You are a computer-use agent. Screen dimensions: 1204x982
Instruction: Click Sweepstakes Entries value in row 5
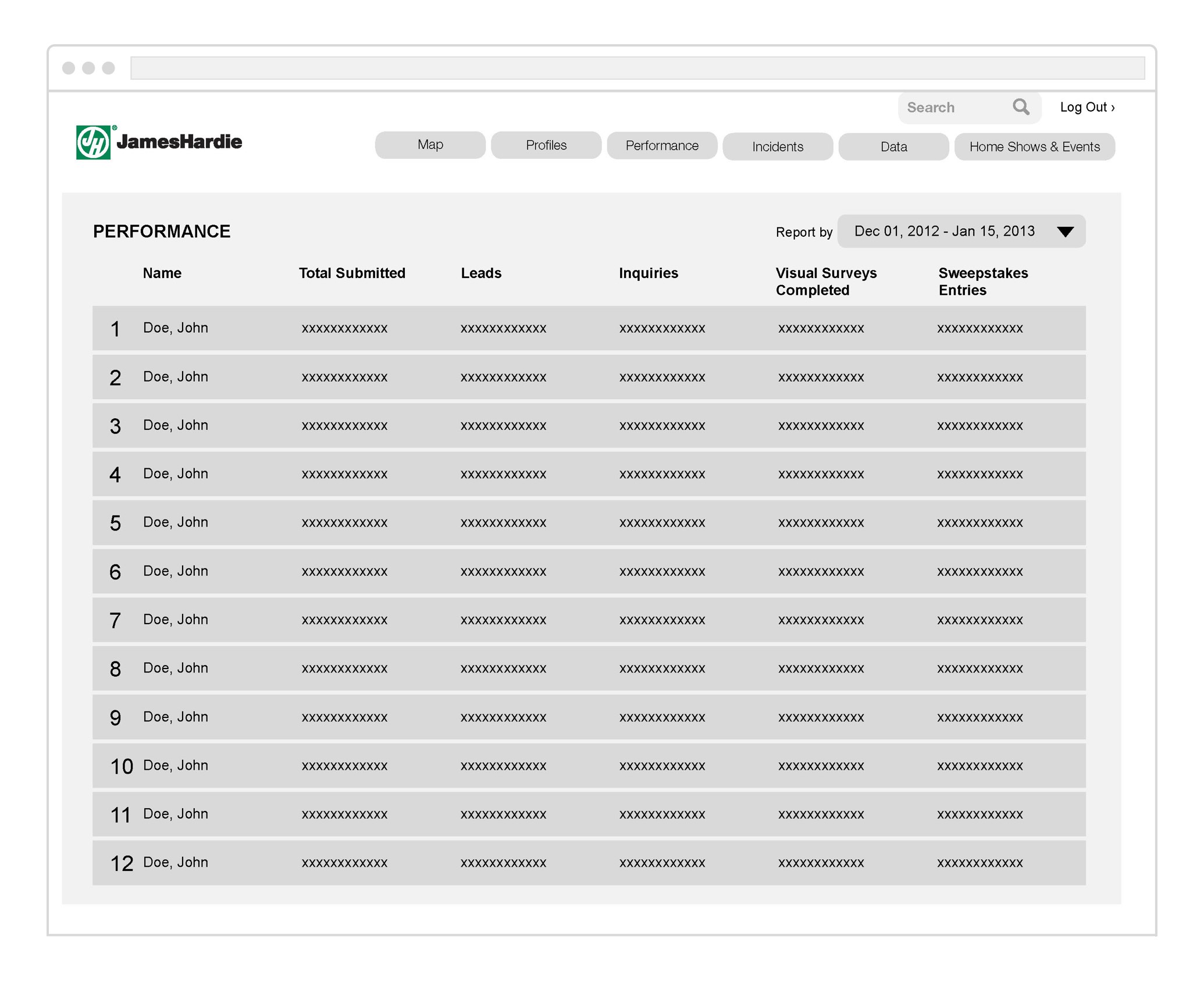point(980,523)
